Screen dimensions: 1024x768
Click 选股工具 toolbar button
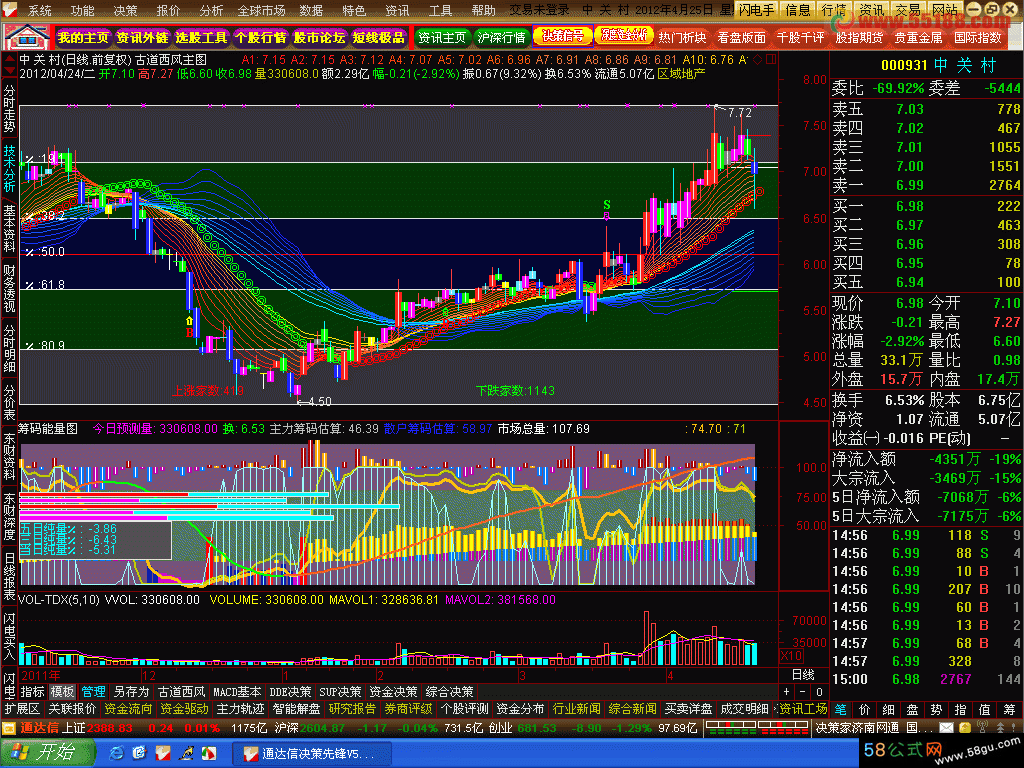(201, 38)
